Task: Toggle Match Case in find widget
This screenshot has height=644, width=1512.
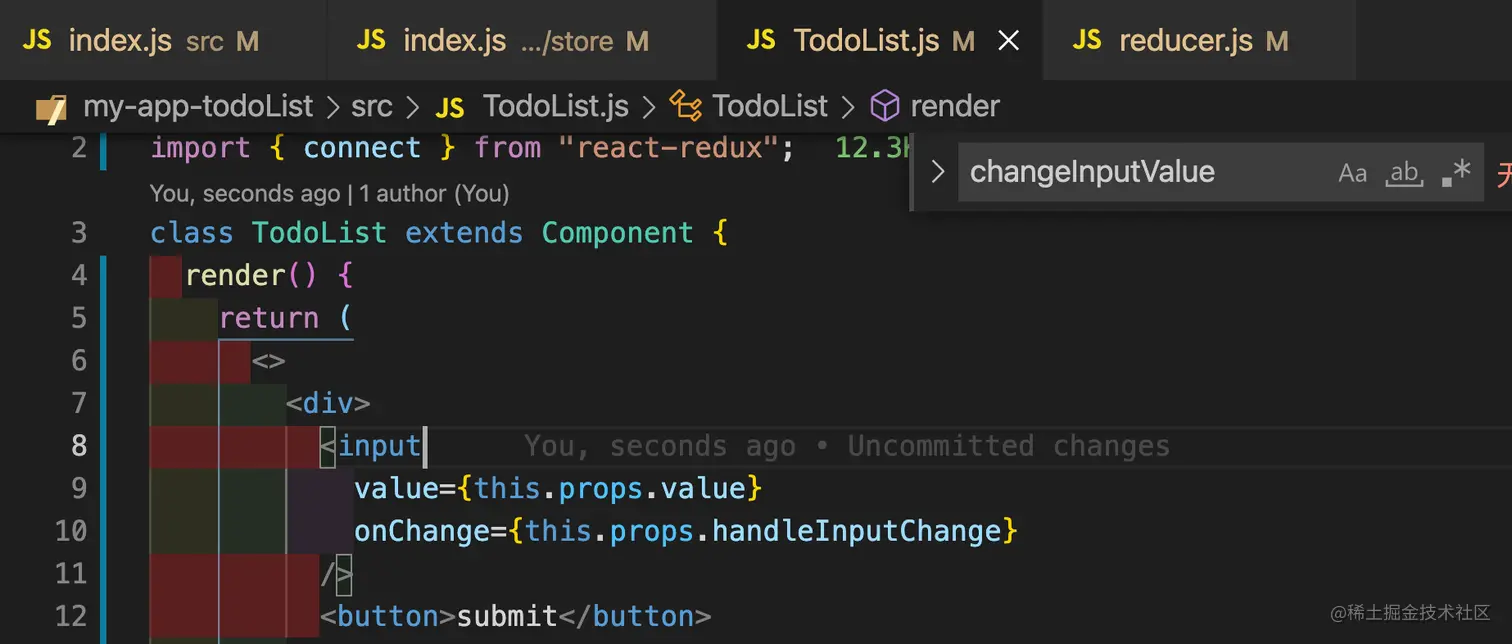Action: click(x=1352, y=173)
